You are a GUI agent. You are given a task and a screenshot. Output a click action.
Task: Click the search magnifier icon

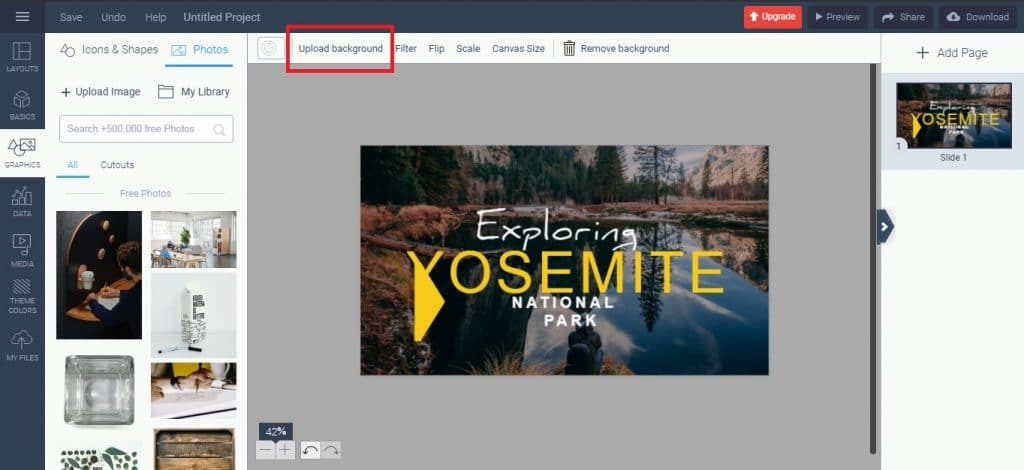click(219, 129)
